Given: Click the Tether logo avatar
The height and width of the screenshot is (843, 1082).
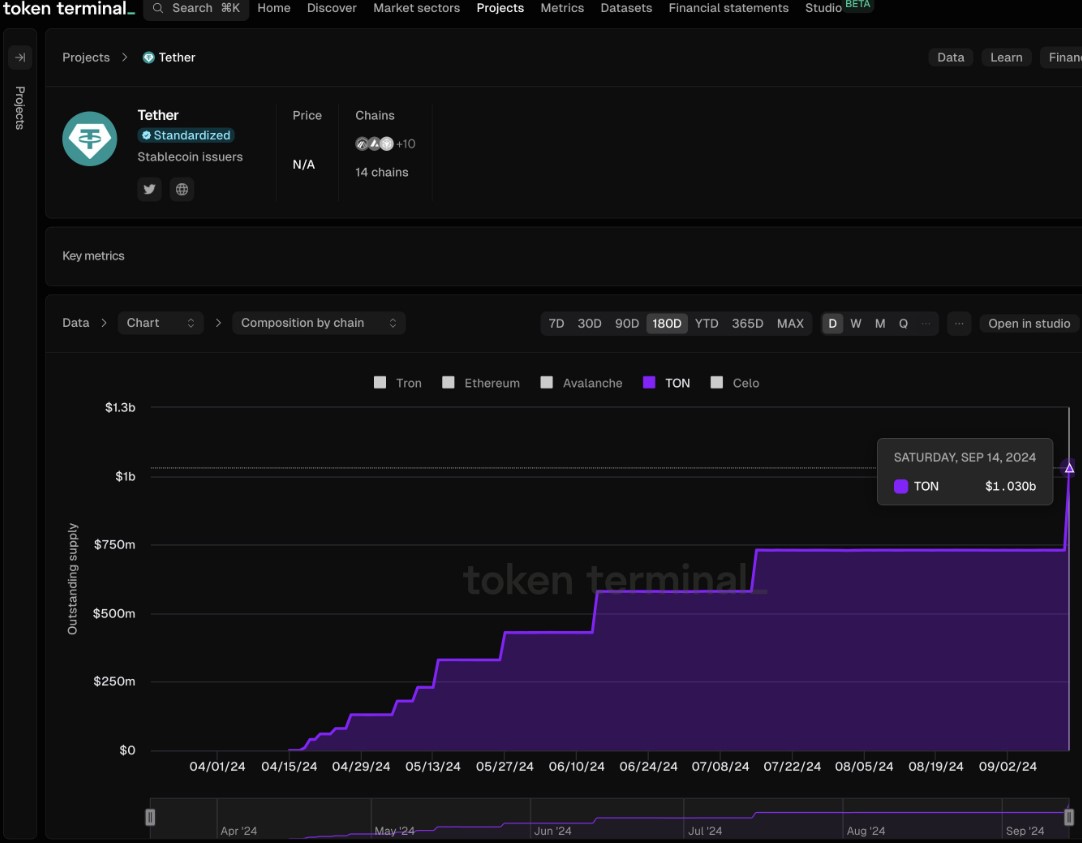Looking at the screenshot, I should [90, 139].
